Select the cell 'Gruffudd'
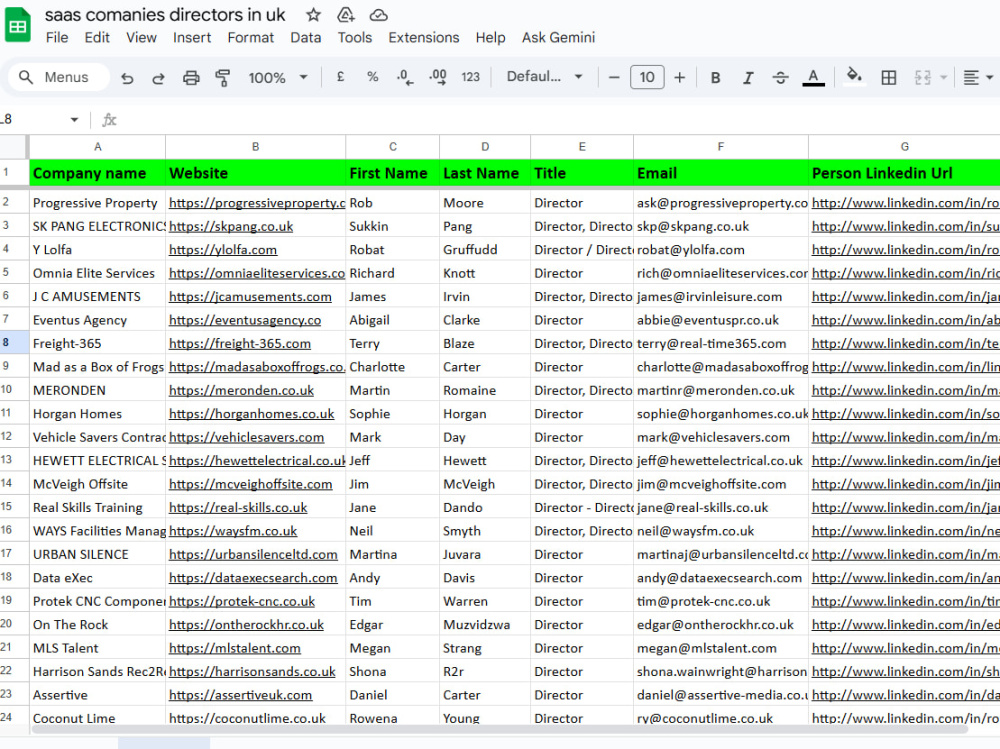Viewport: 1000px width, 749px height. pyautogui.click(x=485, y=250)
